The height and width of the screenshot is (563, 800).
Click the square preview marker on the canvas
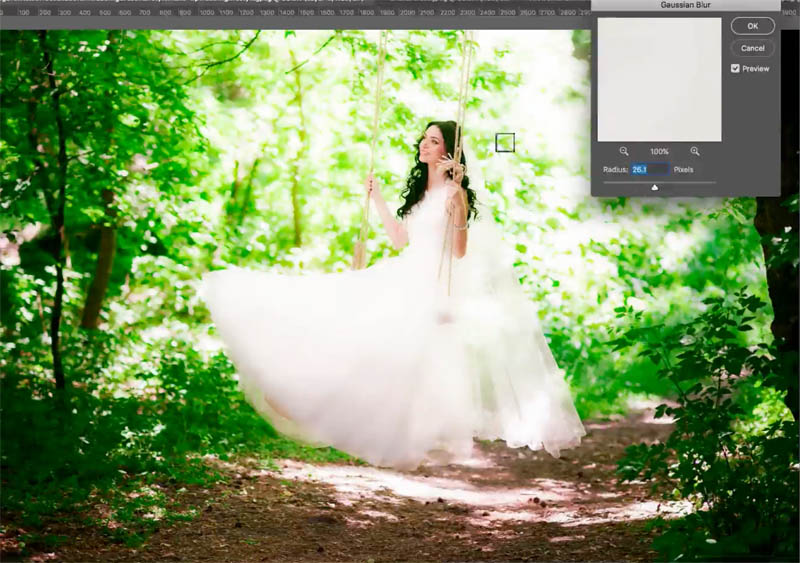(x=505, y=143)
